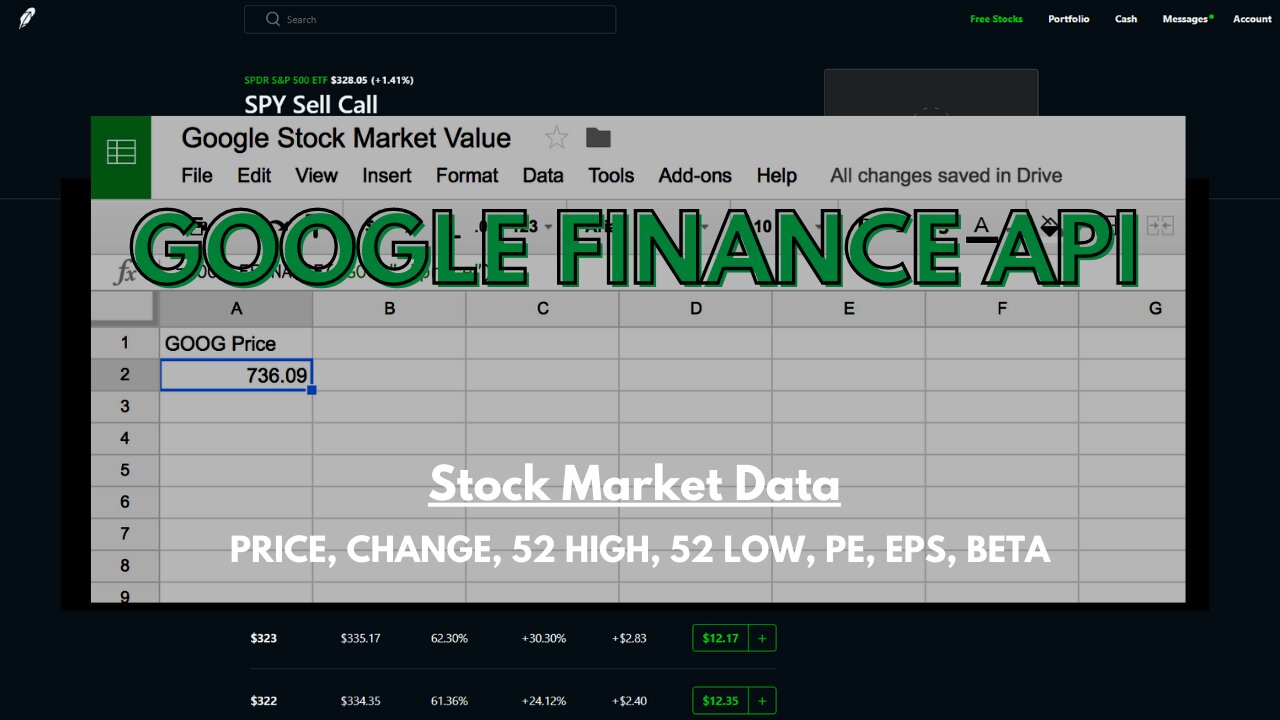
Task: Open the Edit menu
Action: 254,175
